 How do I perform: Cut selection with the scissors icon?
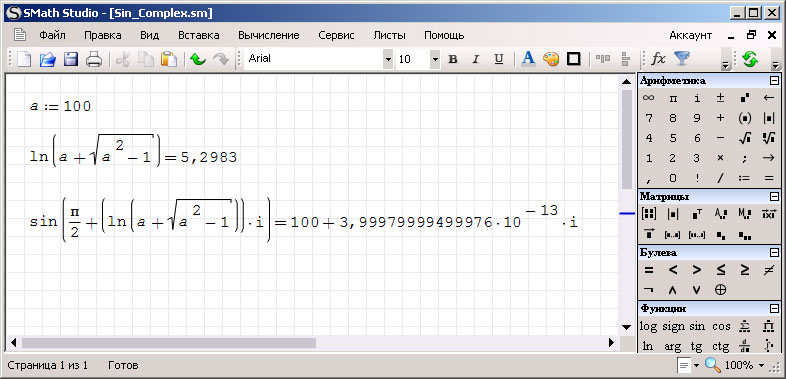(123, 59)
